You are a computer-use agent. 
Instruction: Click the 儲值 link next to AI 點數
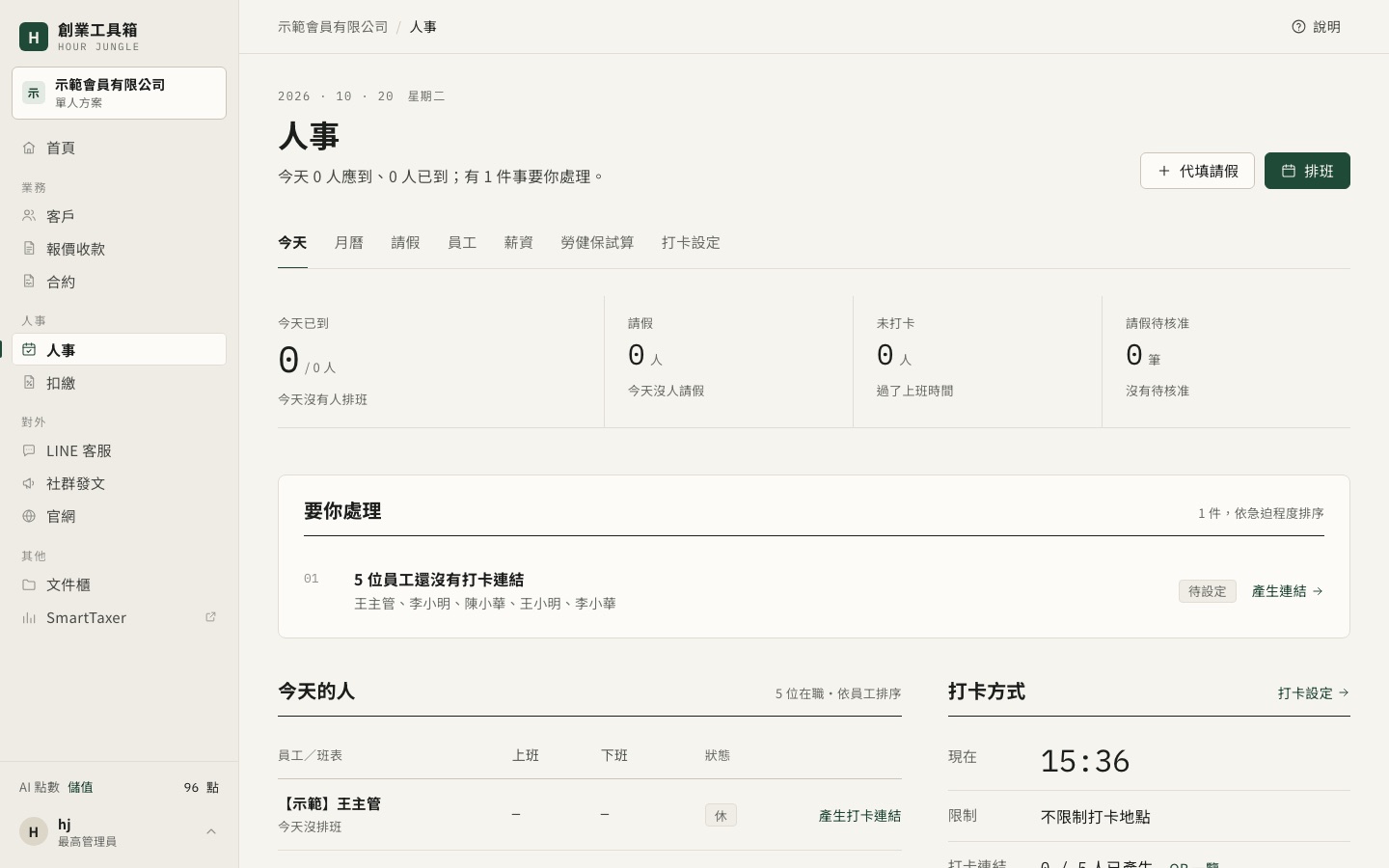pos(80,787)
